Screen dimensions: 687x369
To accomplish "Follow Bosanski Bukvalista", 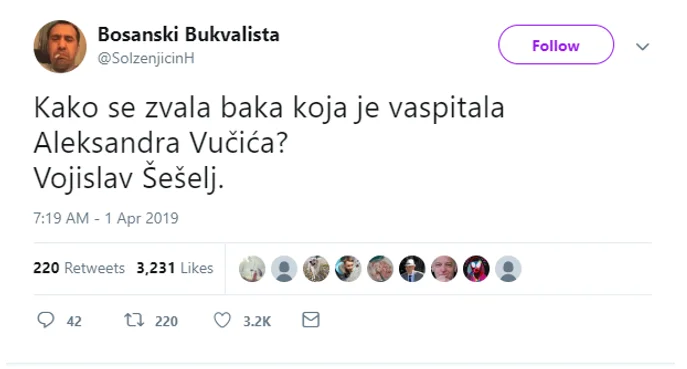I will [556, 45].
